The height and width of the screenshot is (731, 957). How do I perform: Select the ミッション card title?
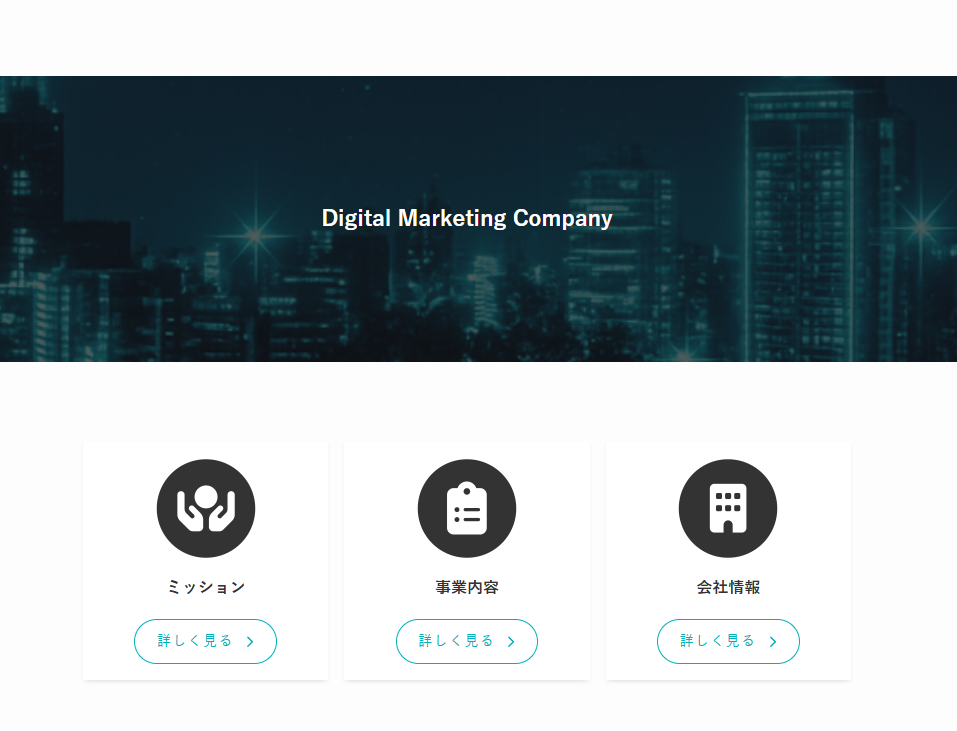click(x=206, y=587)
